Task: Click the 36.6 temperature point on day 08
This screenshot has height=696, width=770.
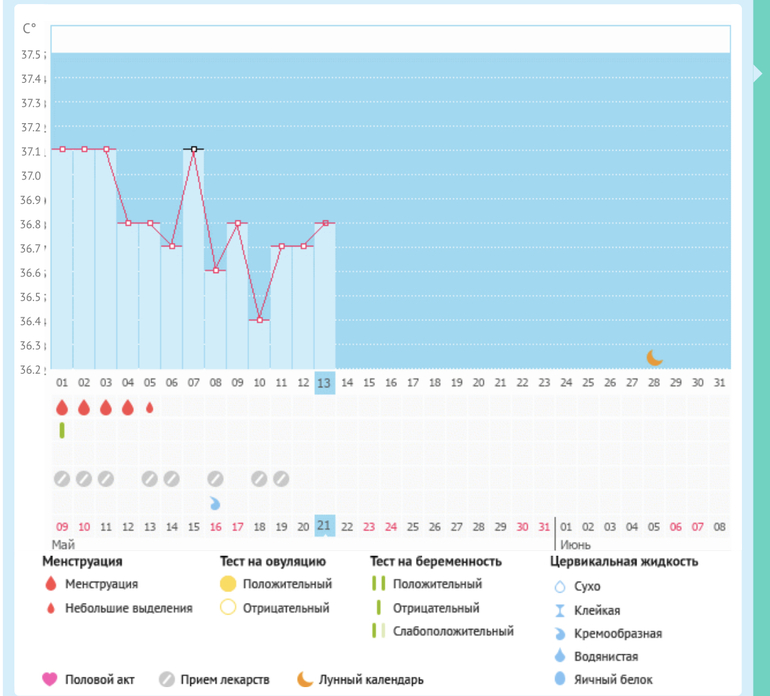Action: pos(216,270)
